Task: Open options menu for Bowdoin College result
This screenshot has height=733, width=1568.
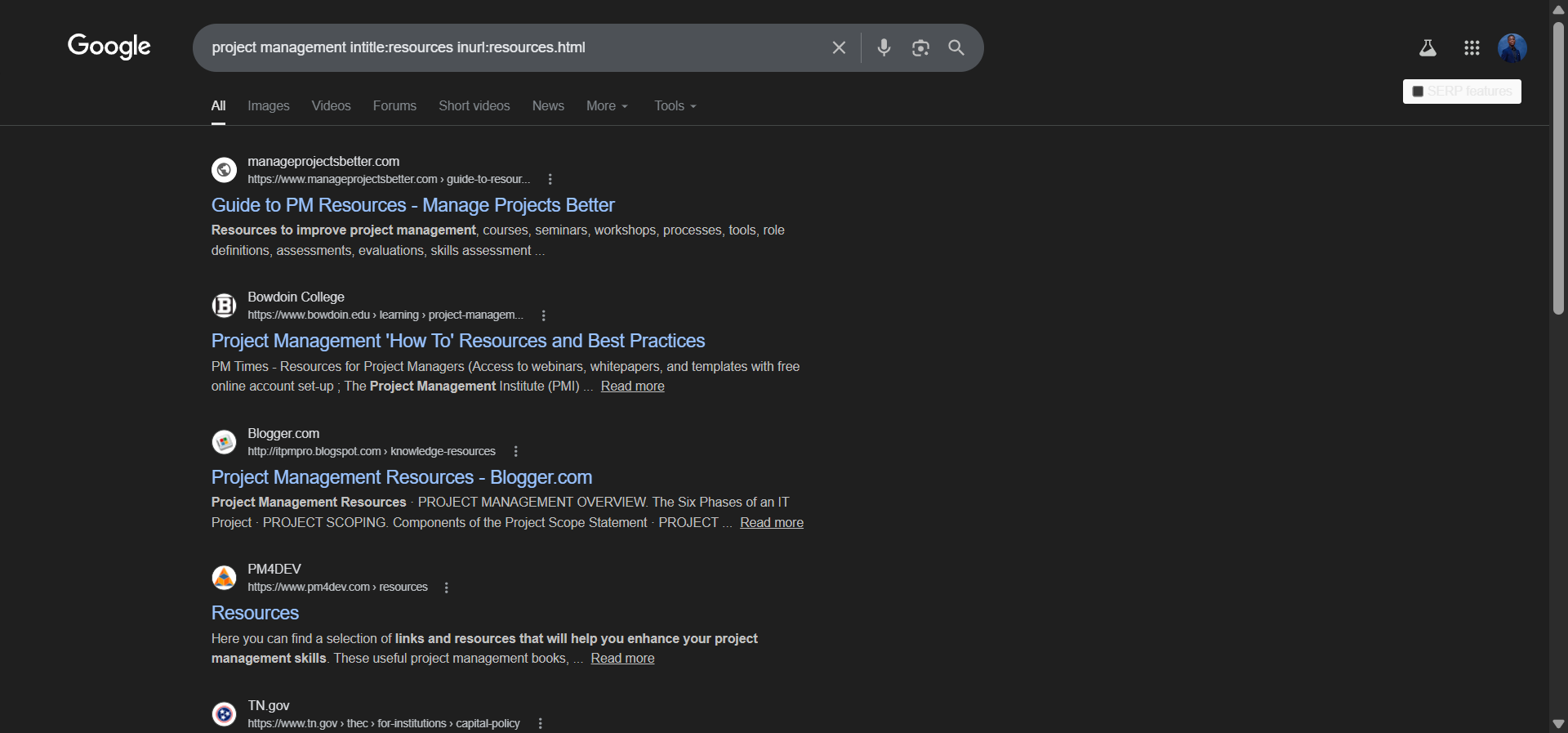Action: coord(543,315)
